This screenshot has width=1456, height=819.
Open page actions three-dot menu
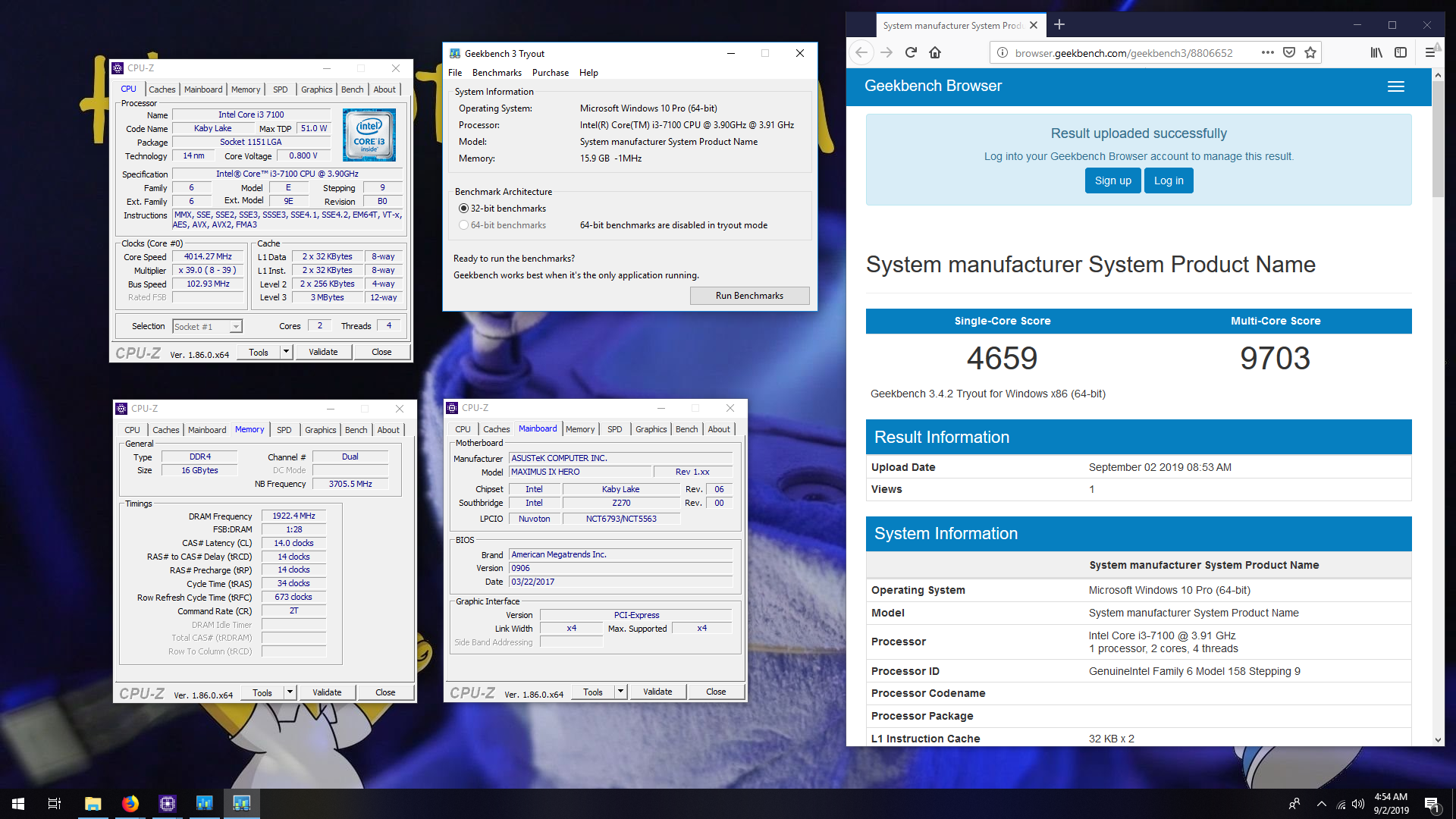coord(1267,52)
